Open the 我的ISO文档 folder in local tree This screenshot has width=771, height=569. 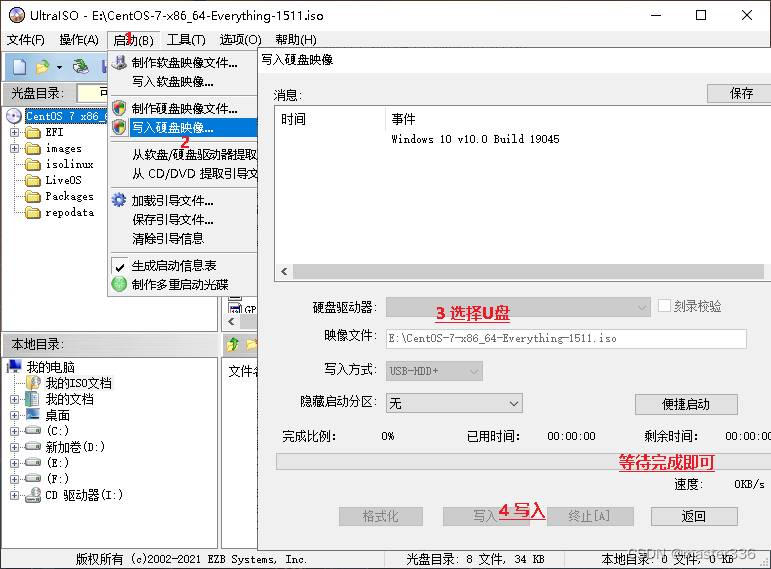click(78, 383)
